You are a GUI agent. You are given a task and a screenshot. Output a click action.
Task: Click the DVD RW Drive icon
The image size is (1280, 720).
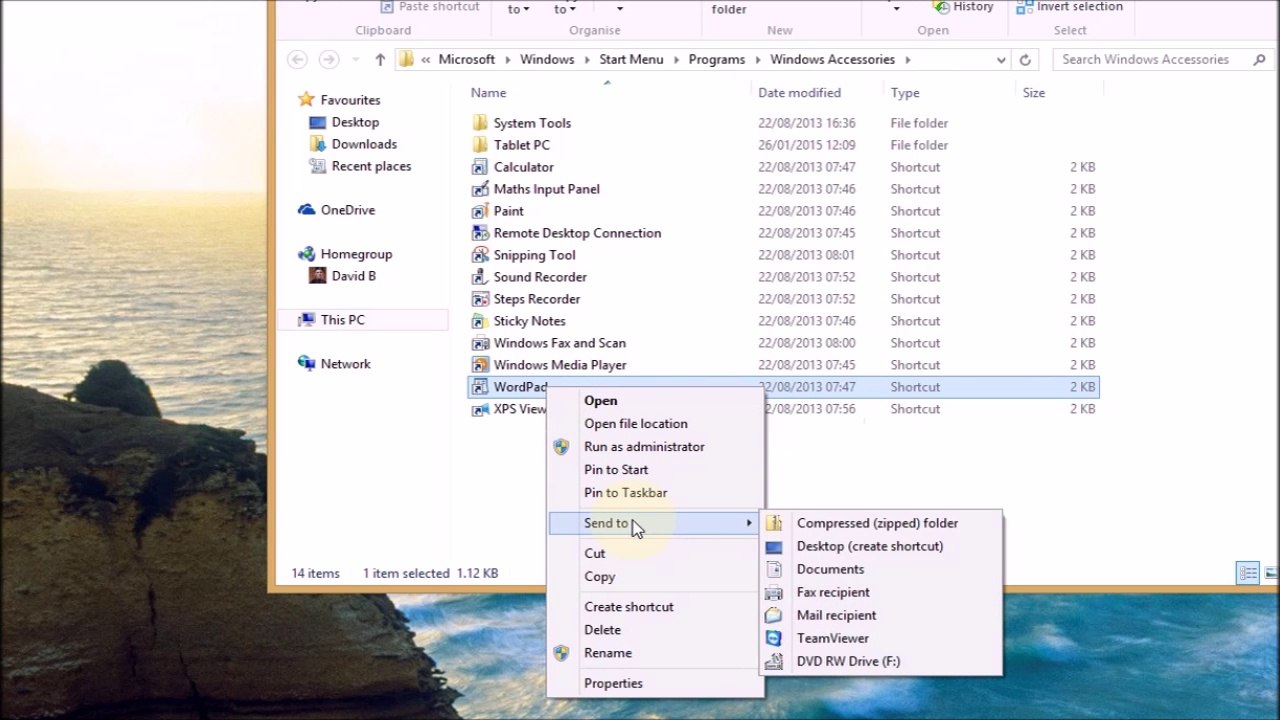click(774, 661)
